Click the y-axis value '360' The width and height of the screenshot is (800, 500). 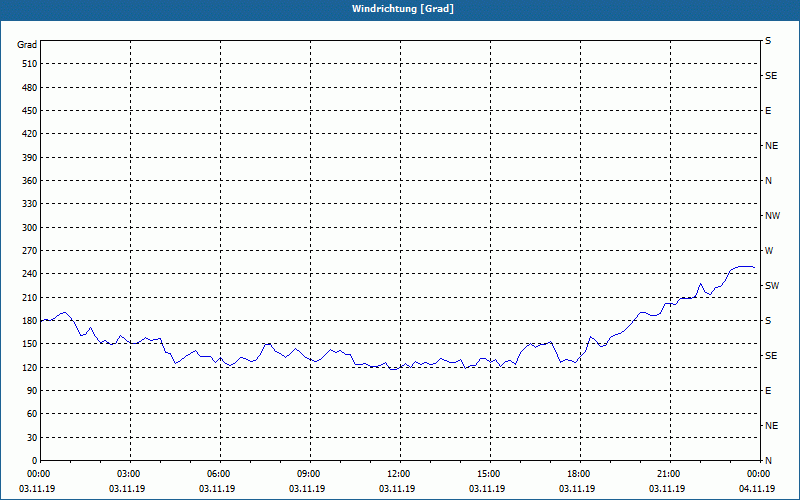30,181
